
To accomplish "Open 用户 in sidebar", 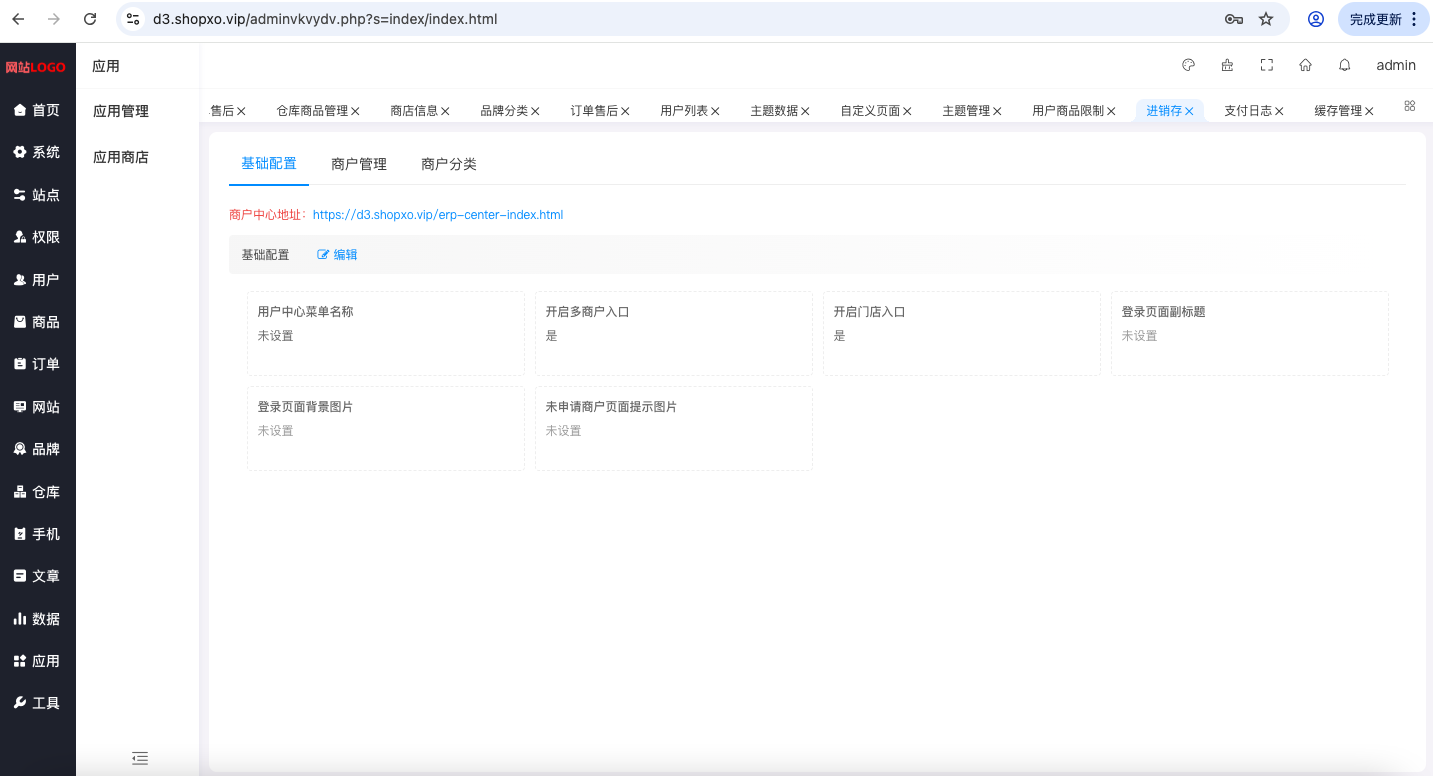I will 38,280.
